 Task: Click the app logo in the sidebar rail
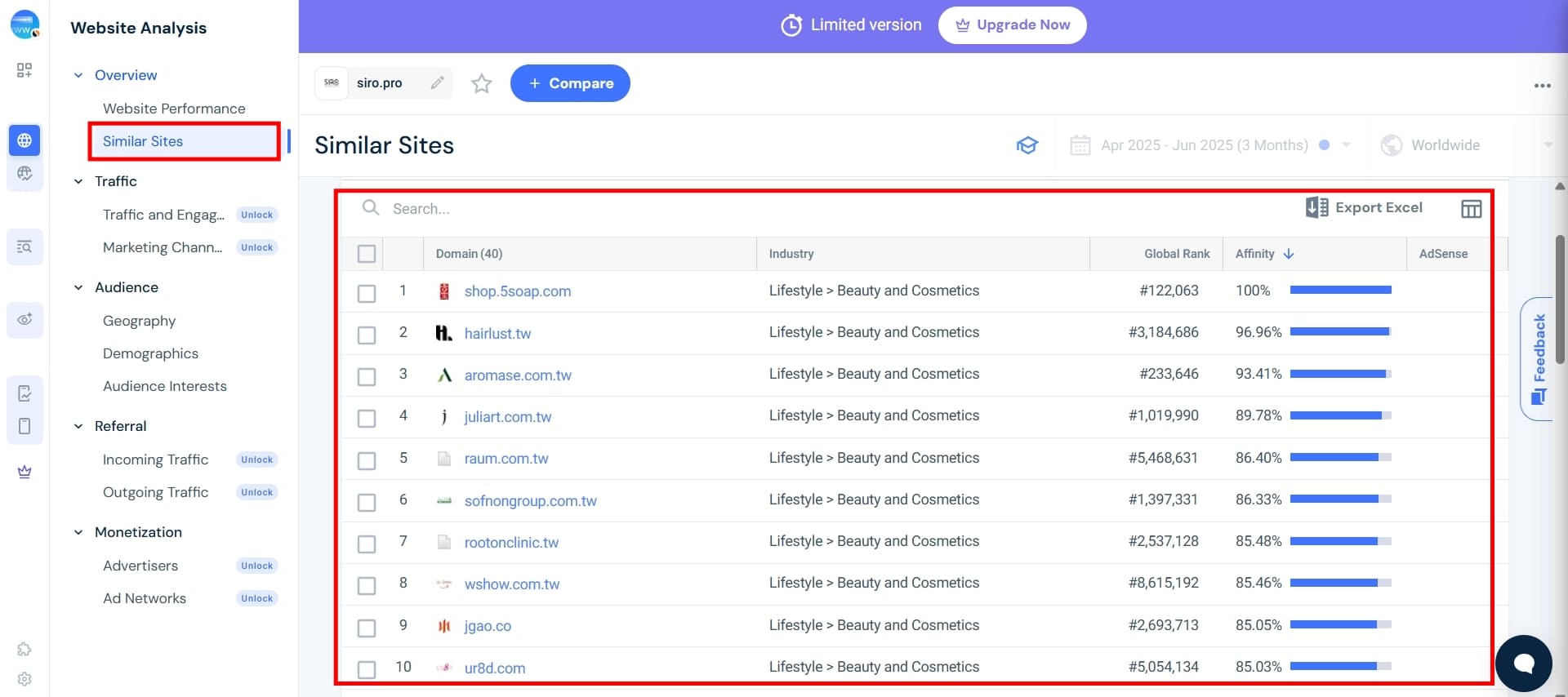(x=24, y=24)
